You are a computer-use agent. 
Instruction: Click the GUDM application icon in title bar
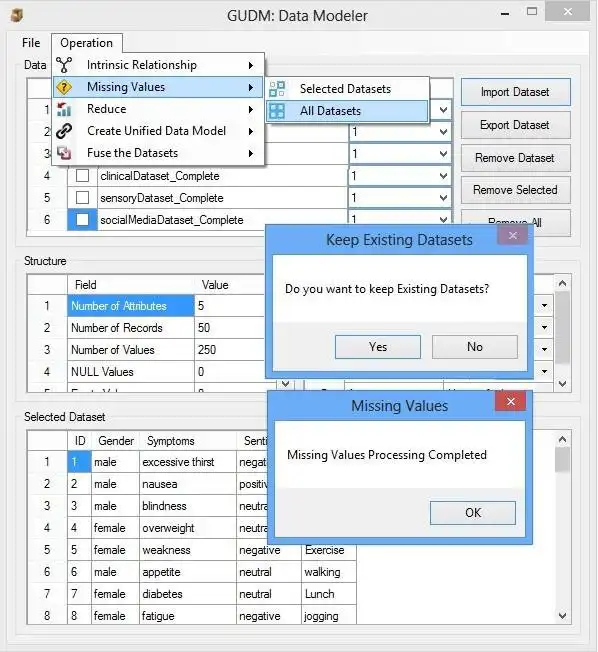(17, 16)
